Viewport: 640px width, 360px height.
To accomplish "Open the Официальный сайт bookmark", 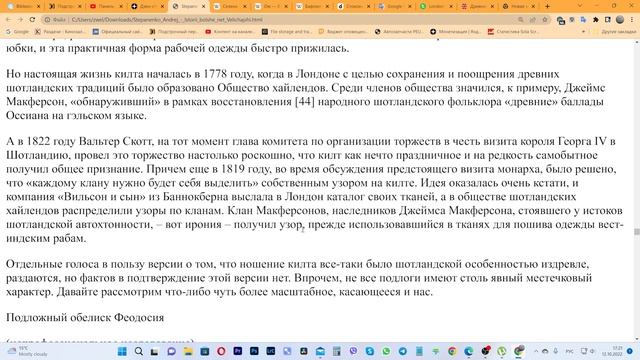I will pyautogui.click(x=118, y=31).
